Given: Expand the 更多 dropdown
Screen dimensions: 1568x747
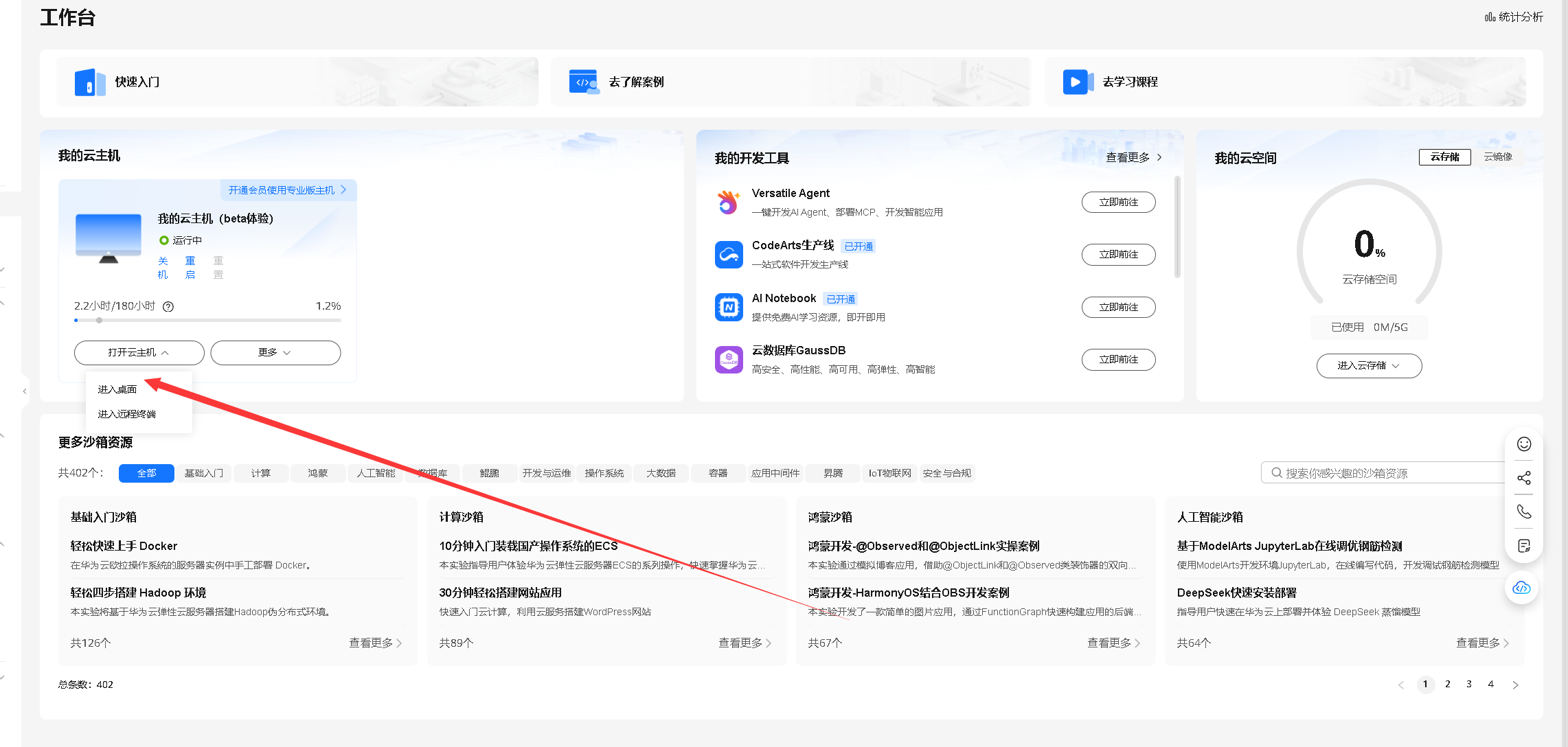Looking at the screenshot, I should click(275, 352).
